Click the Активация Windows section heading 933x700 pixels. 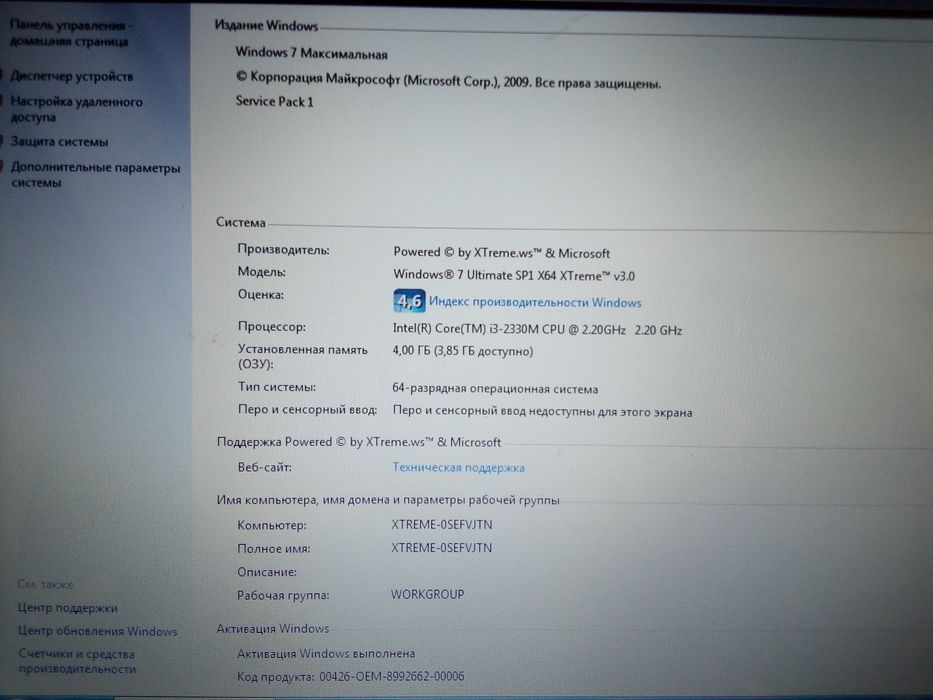click(273, 629)
